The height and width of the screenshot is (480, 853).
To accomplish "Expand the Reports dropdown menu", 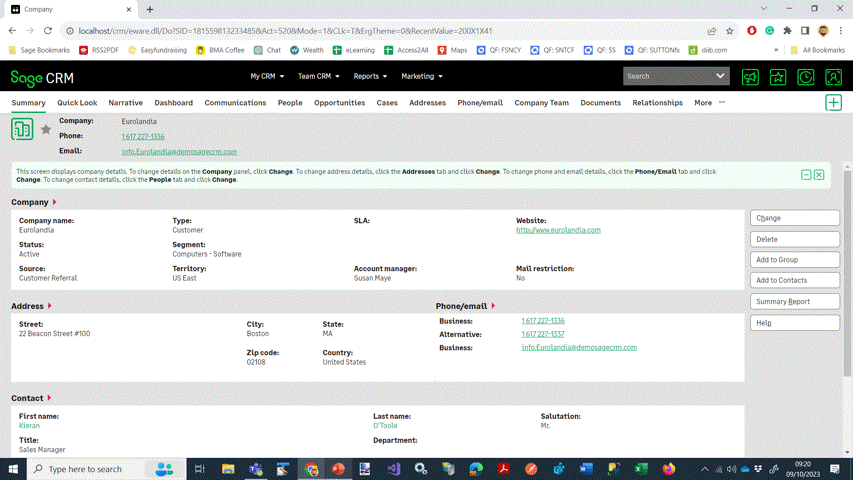I will 369,76.
